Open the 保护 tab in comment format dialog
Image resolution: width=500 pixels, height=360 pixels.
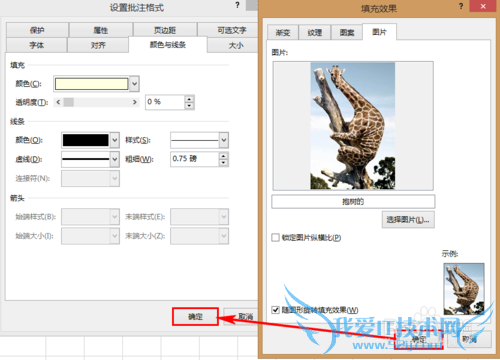(x=37, y=30)
